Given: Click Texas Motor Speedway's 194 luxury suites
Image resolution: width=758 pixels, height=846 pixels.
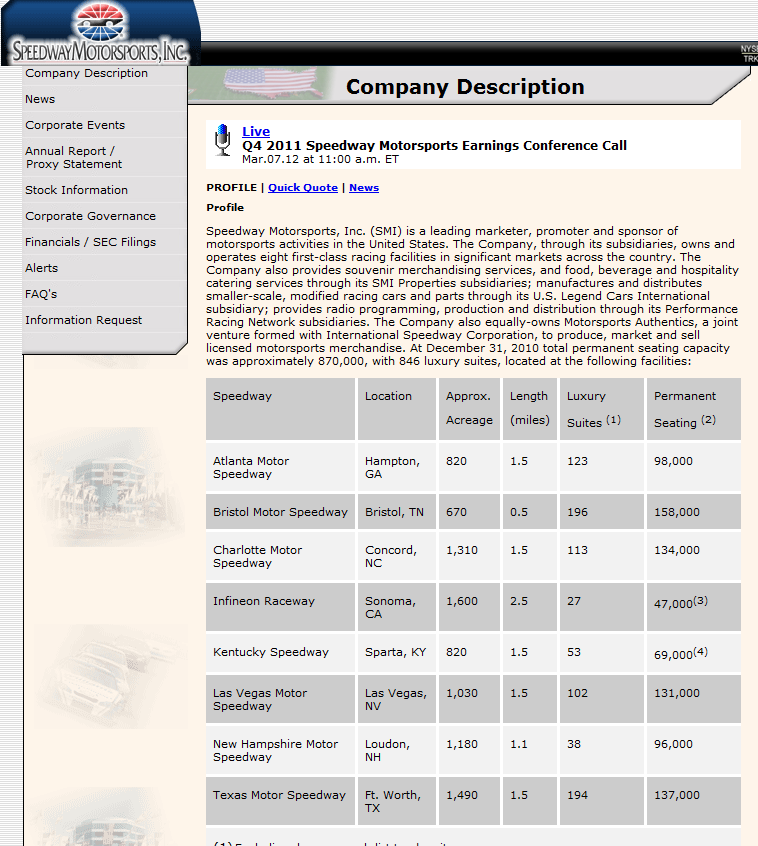Looking at the screenshot, I should click(x=577, y=795).
